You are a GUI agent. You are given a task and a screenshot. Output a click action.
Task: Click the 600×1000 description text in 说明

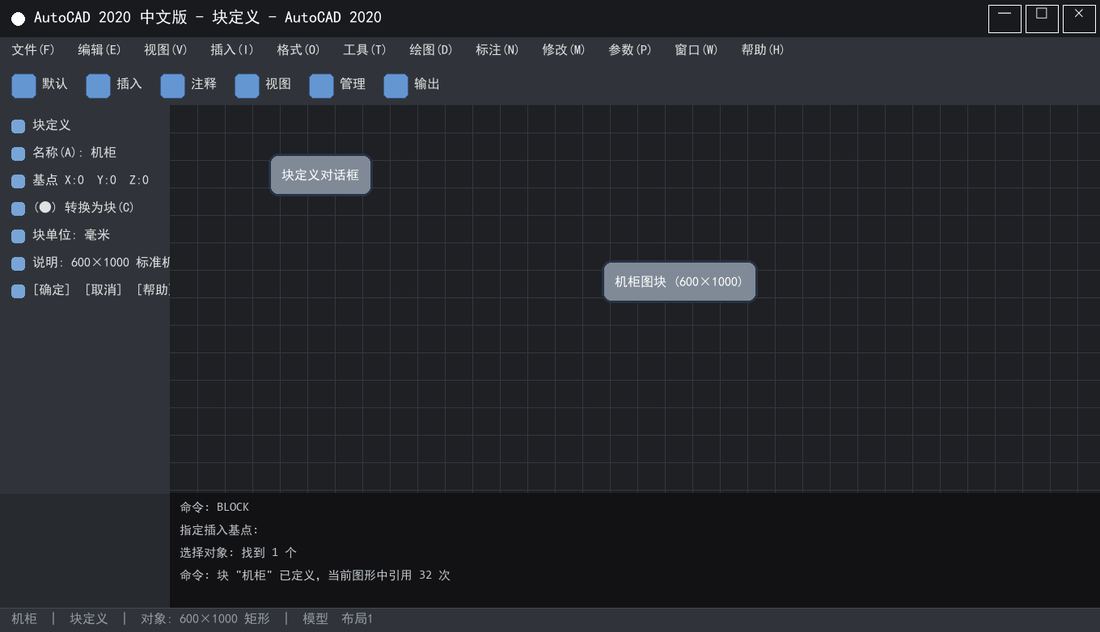point(100,262)
